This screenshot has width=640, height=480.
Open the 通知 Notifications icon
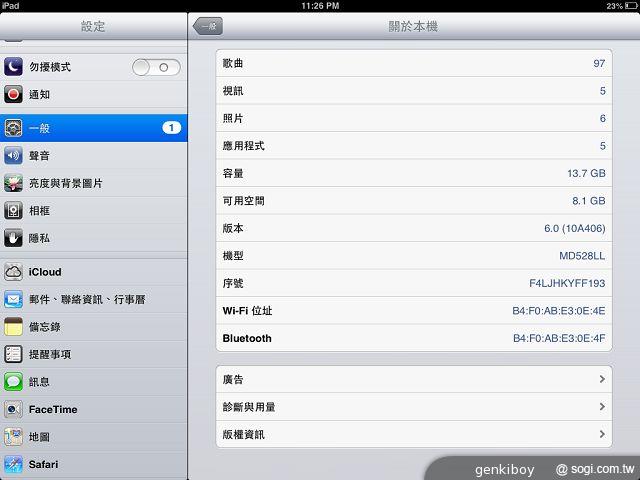tap(13, 94)
